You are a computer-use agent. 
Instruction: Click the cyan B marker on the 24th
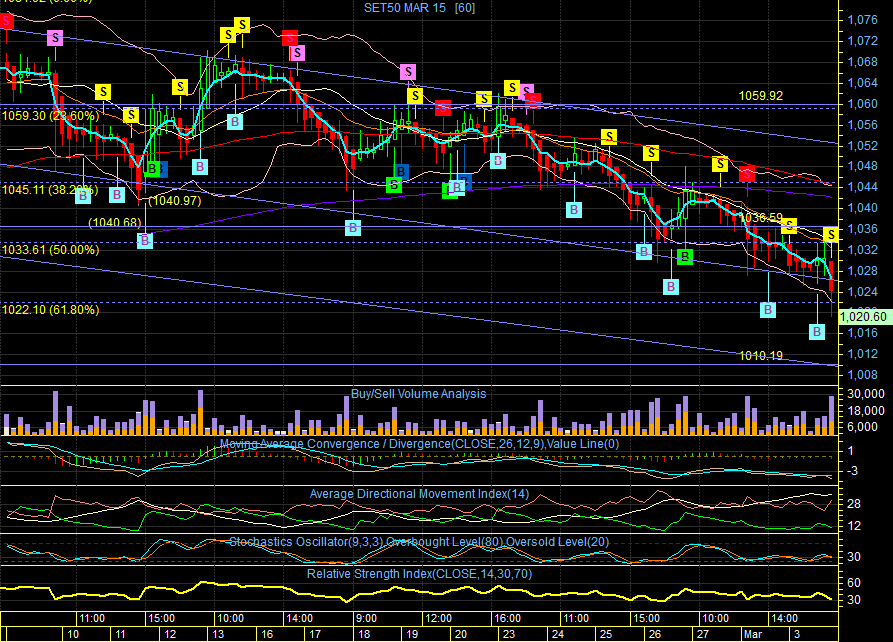coord(574,210)
